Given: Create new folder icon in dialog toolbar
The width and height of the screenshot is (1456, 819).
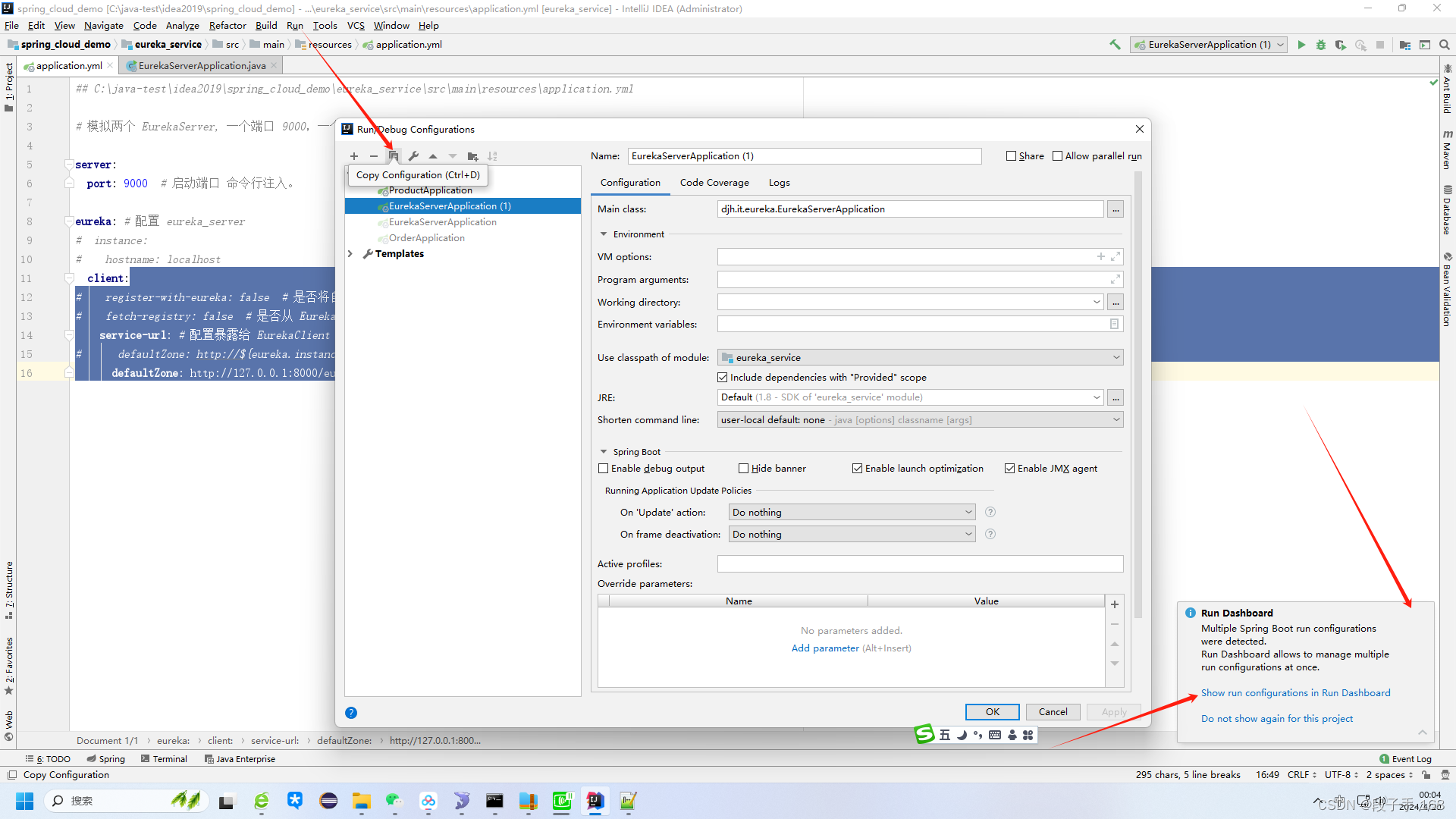Looking at the screenshot, I should [x=472, y=156].
